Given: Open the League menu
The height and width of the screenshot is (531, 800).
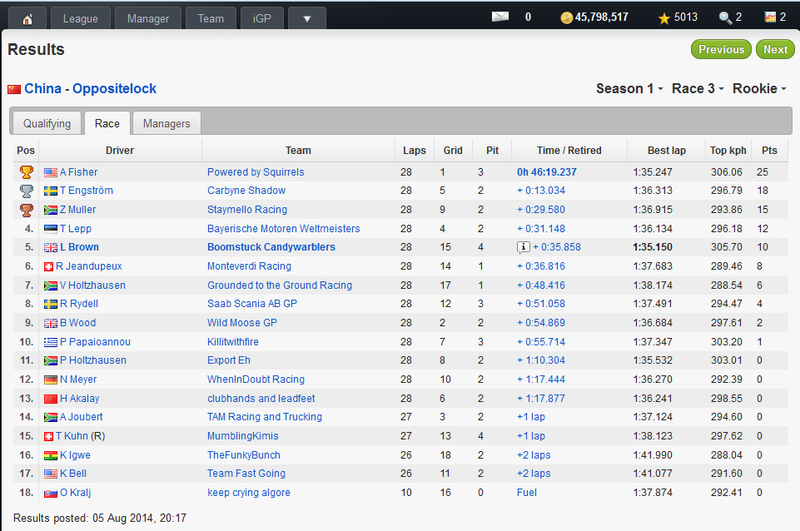Looking at the screenshot, I should [x=80, y=18].
